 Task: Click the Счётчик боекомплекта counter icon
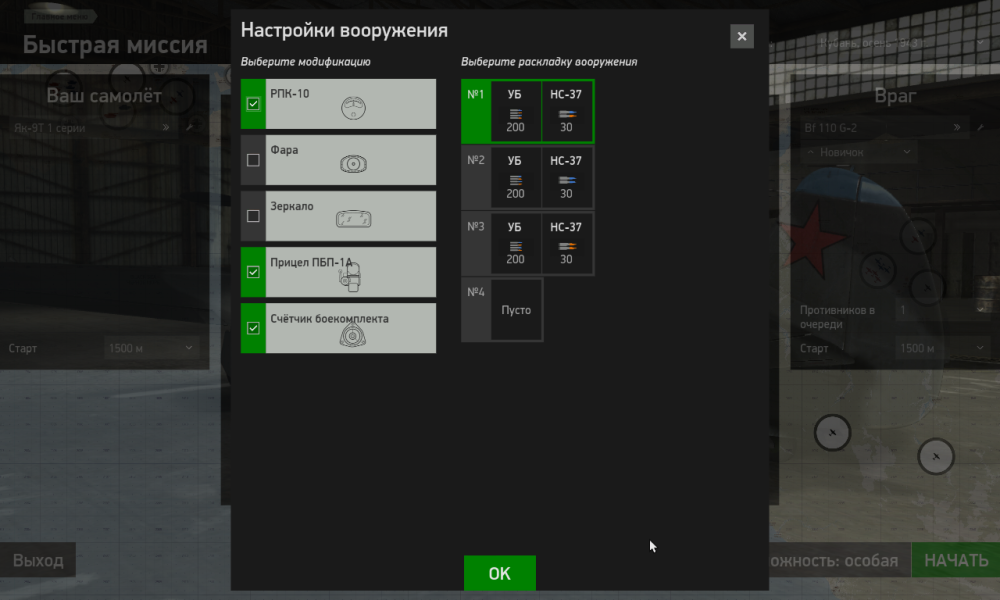point(351,334)
